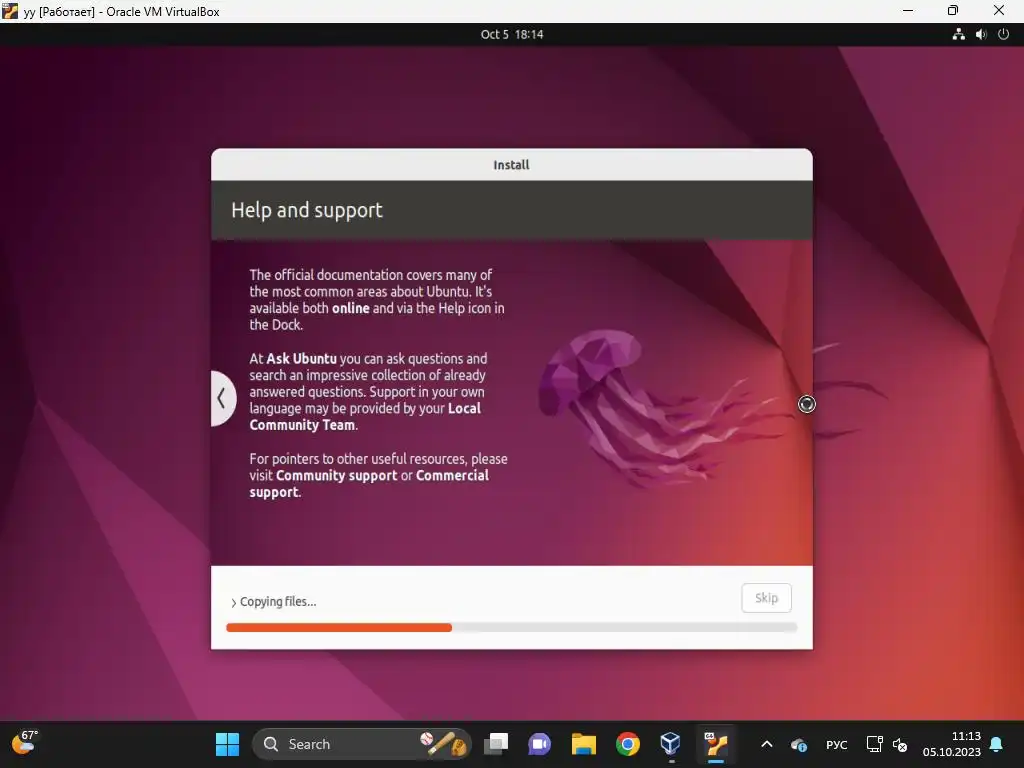Click the Install window title bar
This screenshot has height=768, width=1024.
pos(511,165)
